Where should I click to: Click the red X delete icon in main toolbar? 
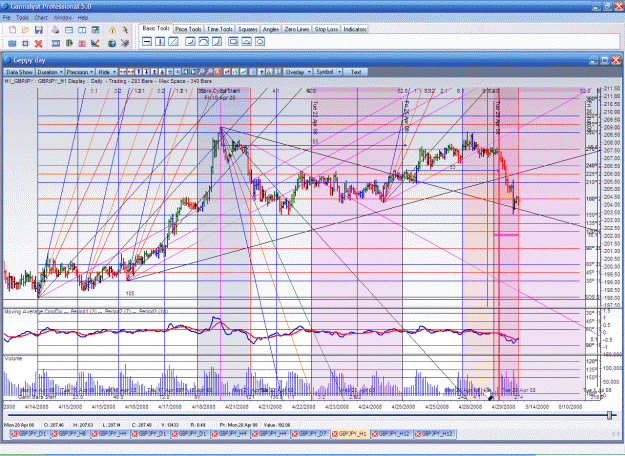pyautogui.click(x=38, y=43)
